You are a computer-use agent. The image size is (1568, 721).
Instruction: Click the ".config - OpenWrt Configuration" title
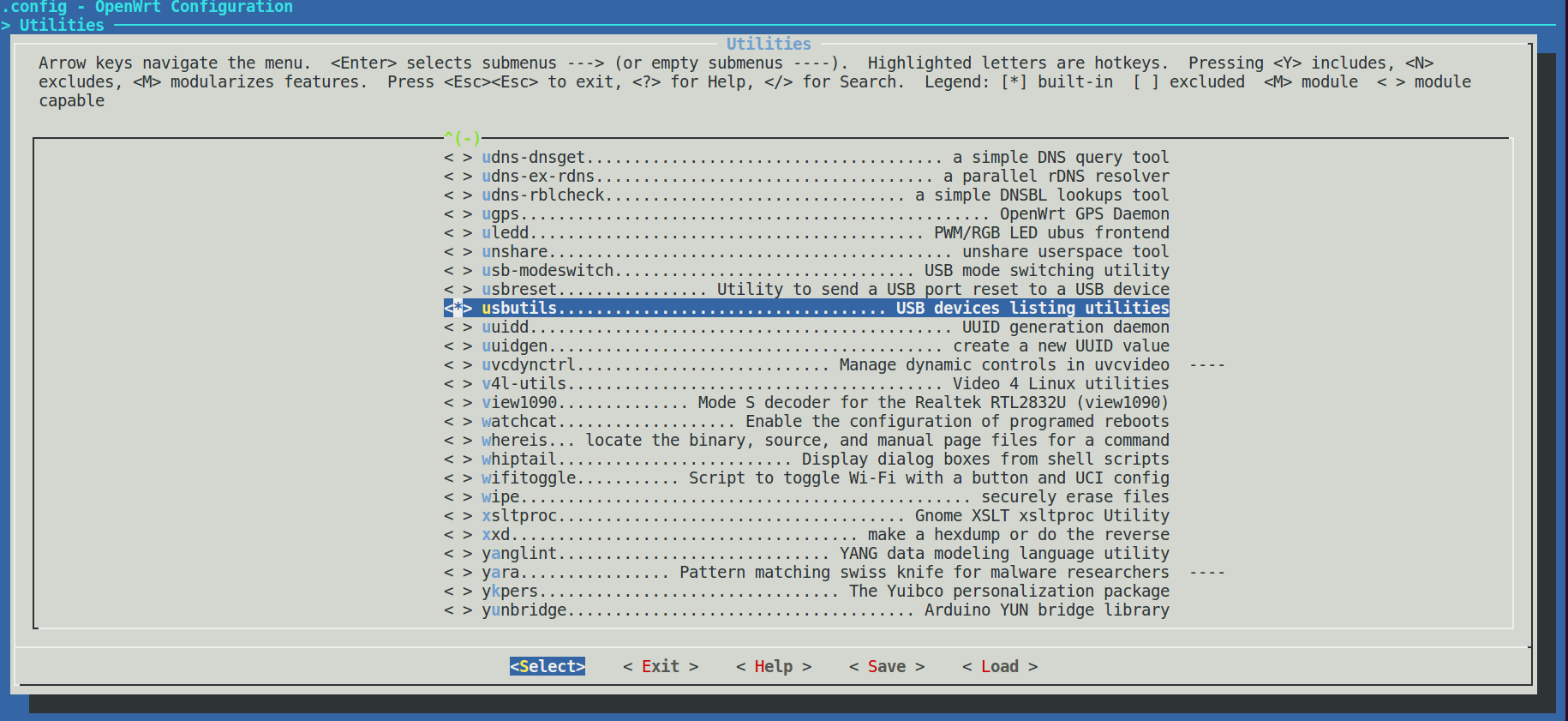pyautogui.click(x=147, y=7)
